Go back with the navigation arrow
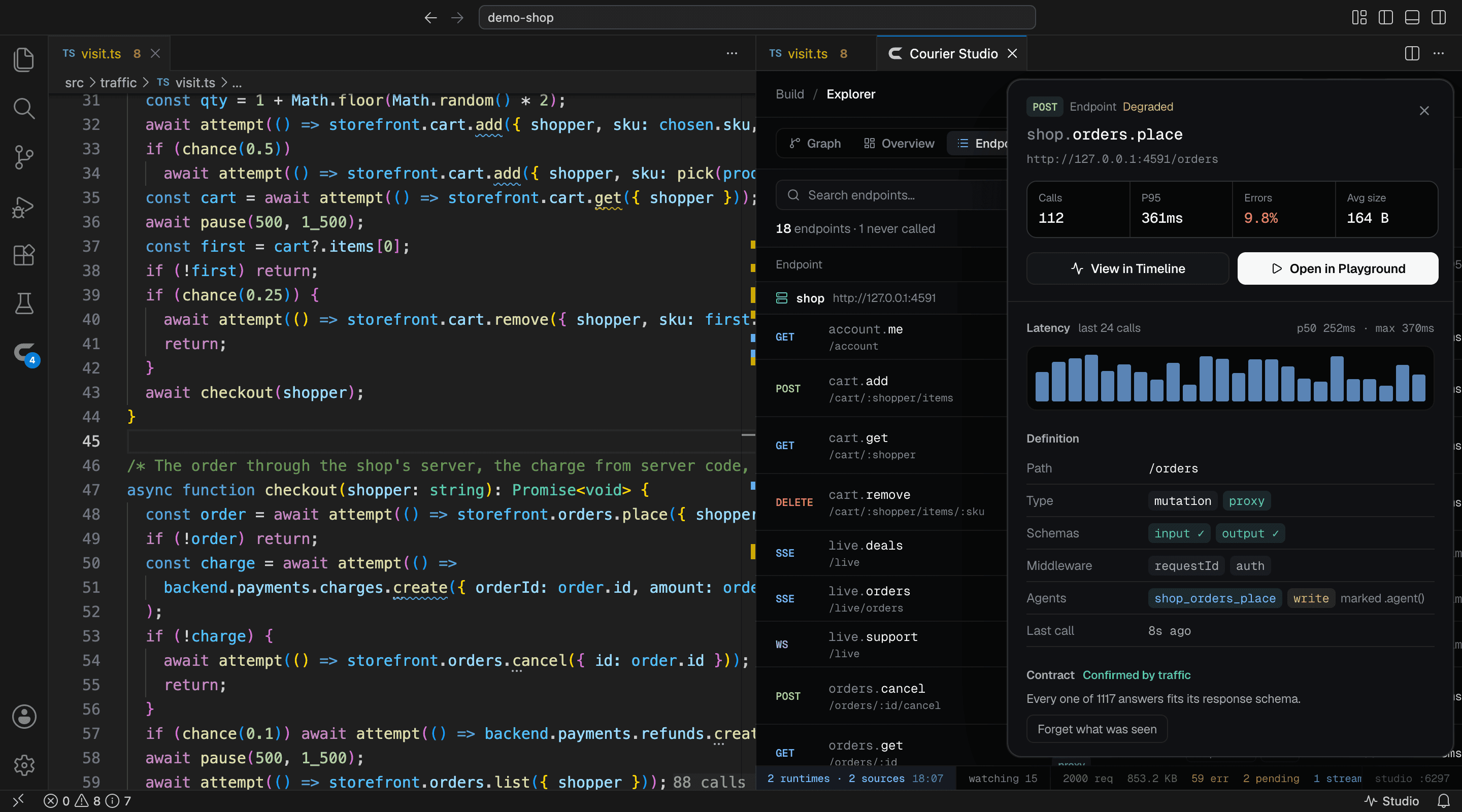 click(x=431, y=18)
